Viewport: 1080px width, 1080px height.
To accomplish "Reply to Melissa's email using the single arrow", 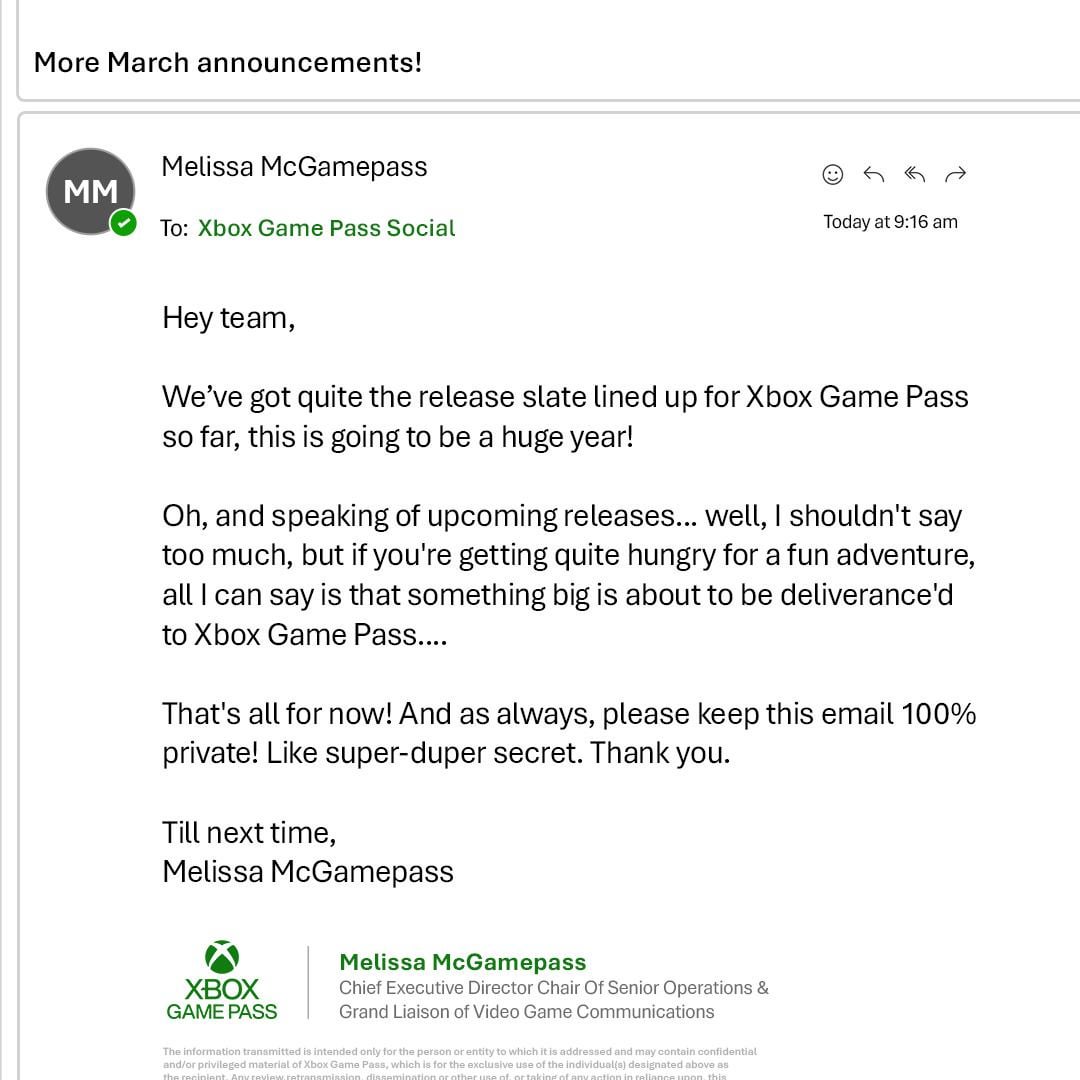I will (x=873, y=175).
